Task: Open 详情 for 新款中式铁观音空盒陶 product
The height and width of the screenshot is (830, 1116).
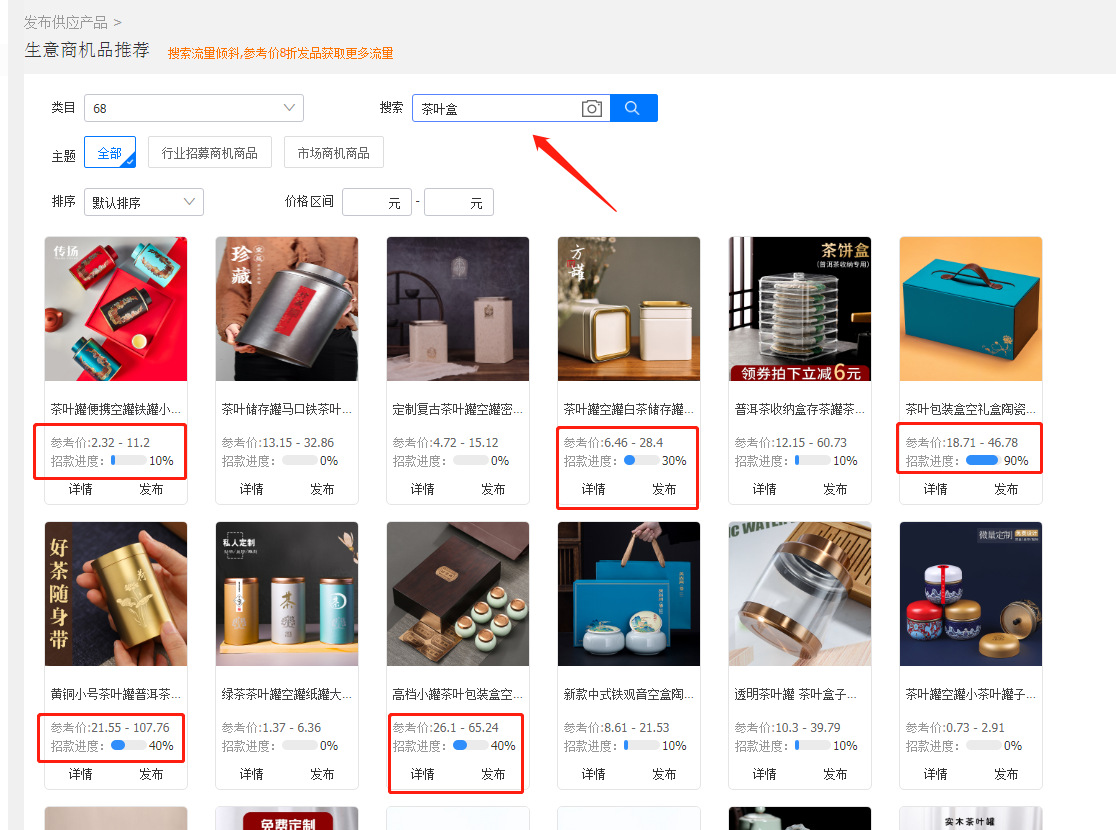Action: pyautogui.click(x=593, y=774)
